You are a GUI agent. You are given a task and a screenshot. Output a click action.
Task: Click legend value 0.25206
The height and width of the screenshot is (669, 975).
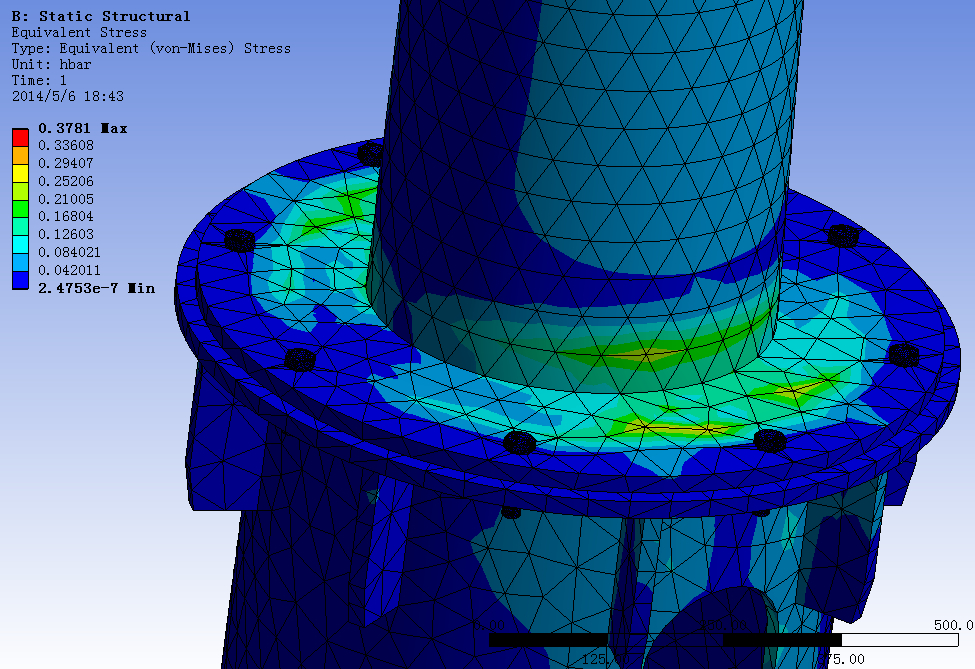point(66,181)
